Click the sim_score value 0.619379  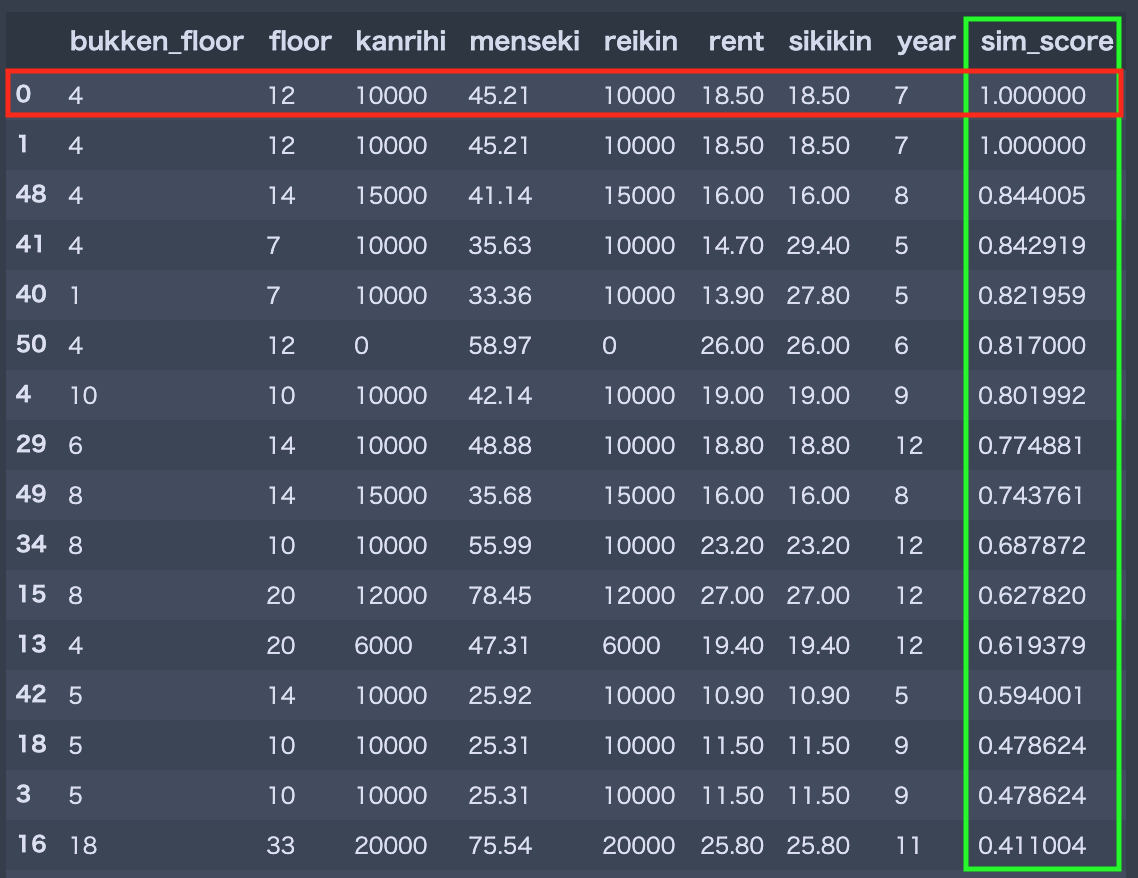click(x=1031, y=645)
